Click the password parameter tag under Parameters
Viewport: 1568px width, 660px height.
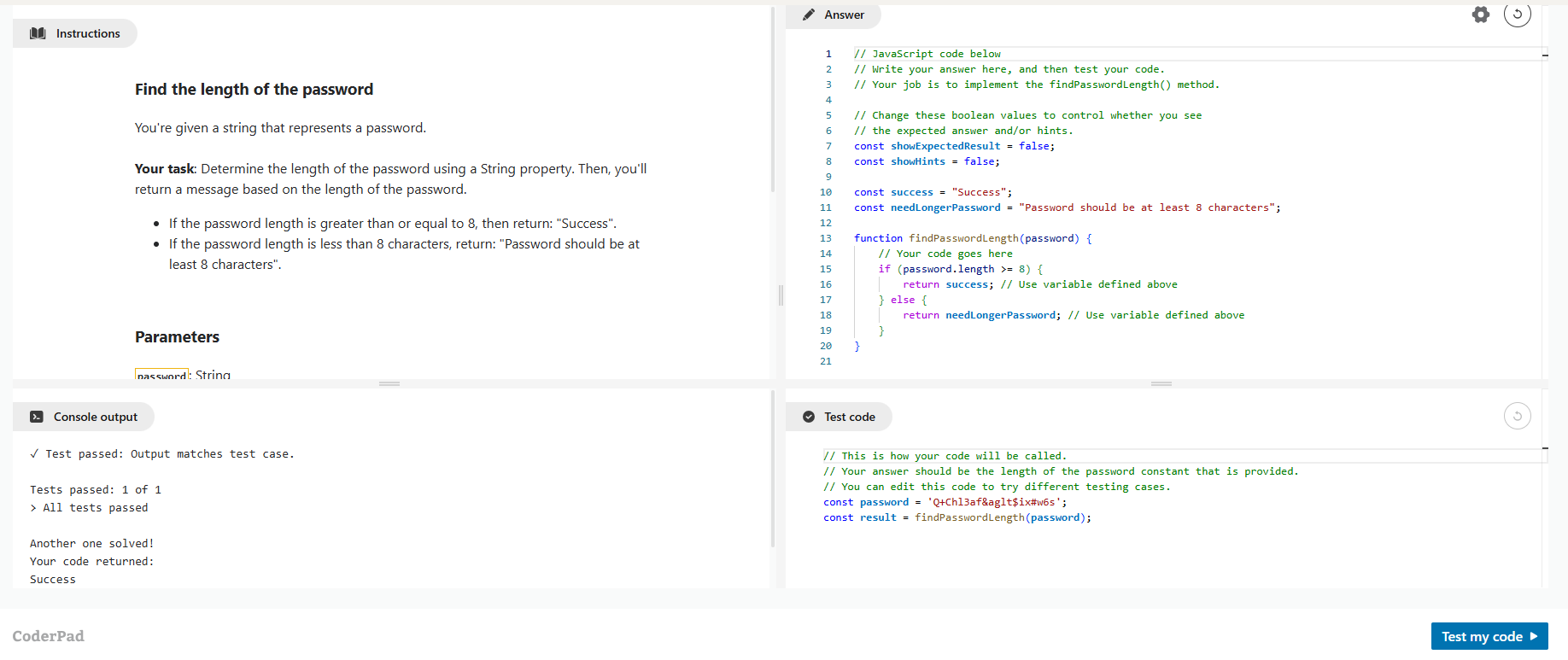[x=162, y=375]
